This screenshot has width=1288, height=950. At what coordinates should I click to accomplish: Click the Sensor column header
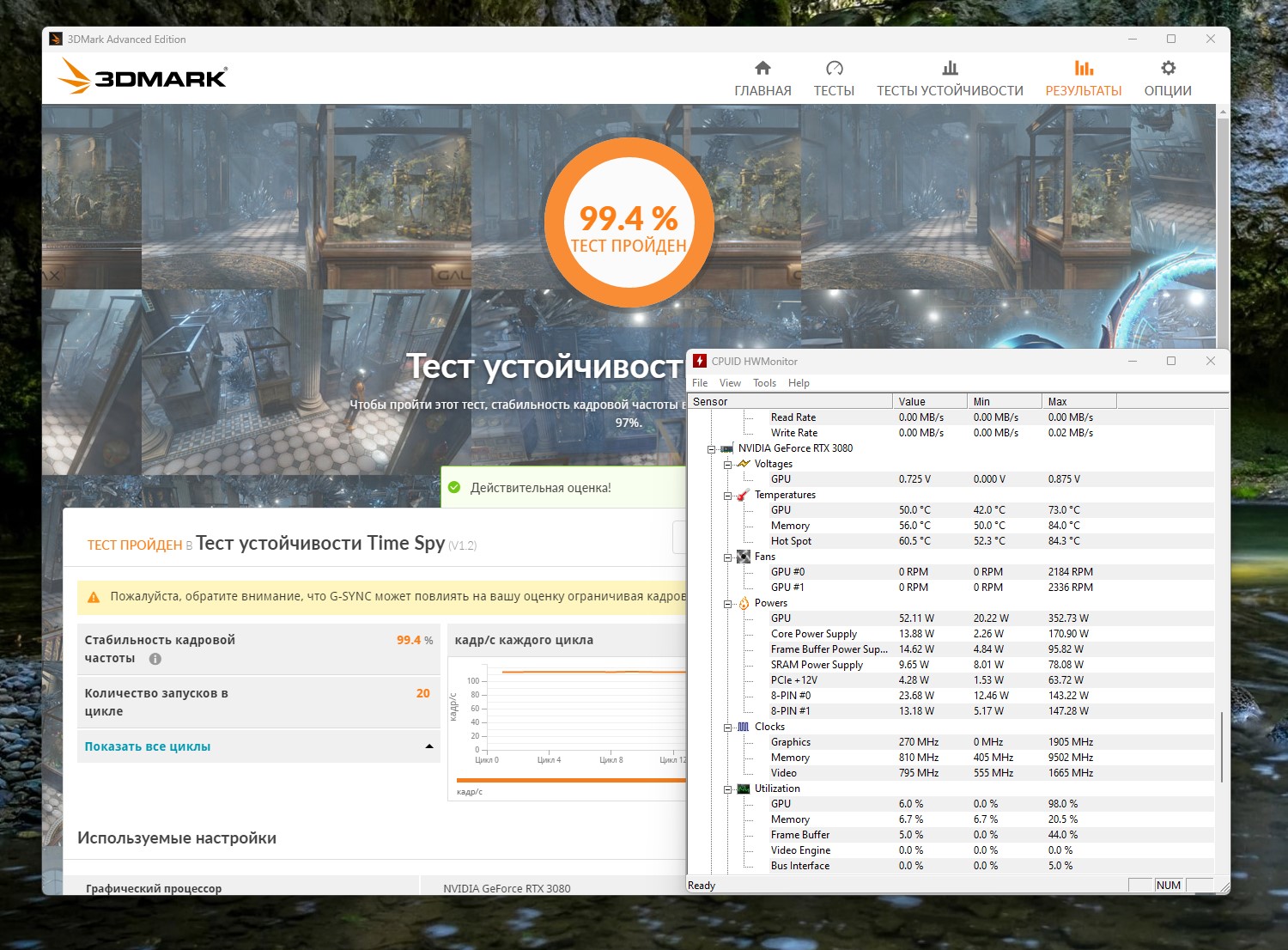click(x=790, y=401)
